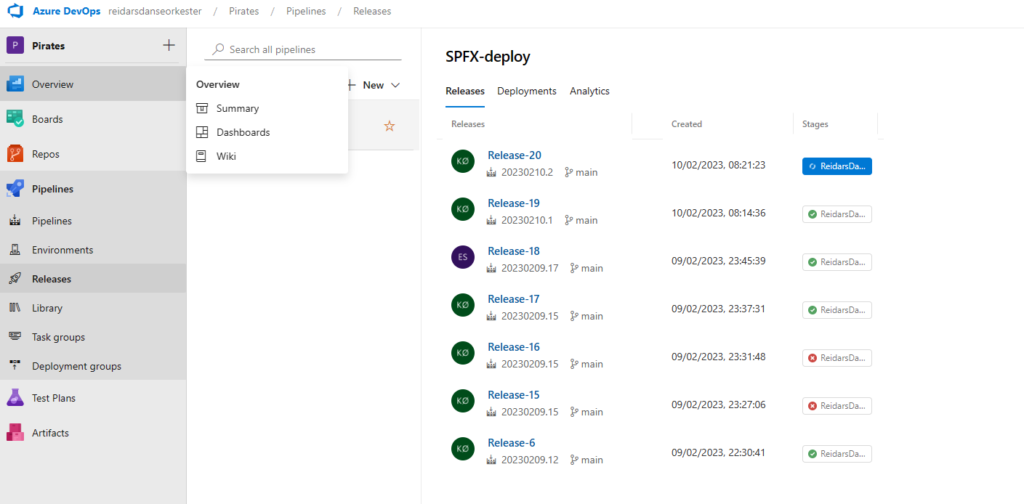Click the Boards sidebar icon
The height and width of the screenshot is (504, 1024).
point(15,119)
